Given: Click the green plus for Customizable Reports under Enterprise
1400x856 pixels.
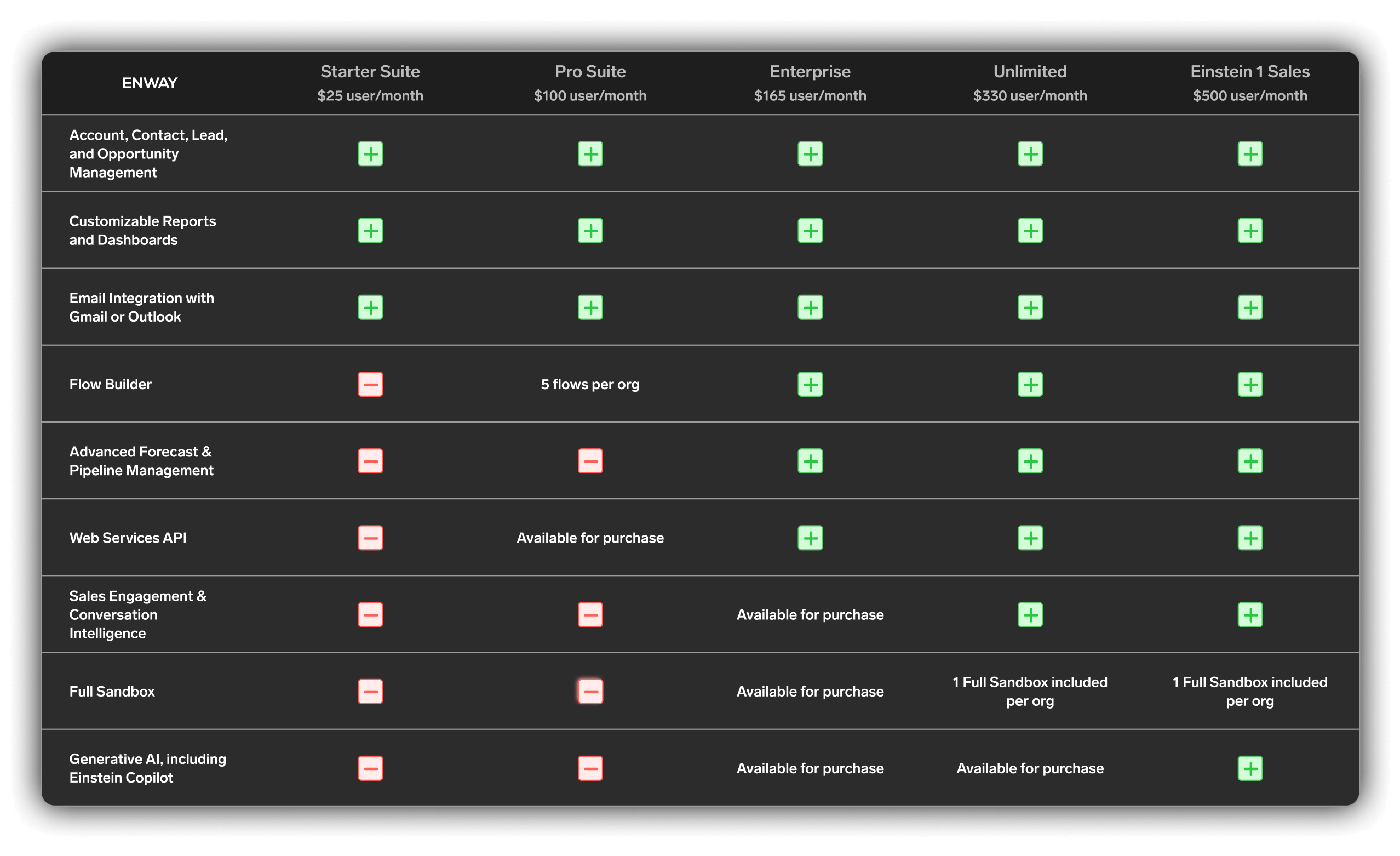Looking at the screenshot, I should pos(810,231).
